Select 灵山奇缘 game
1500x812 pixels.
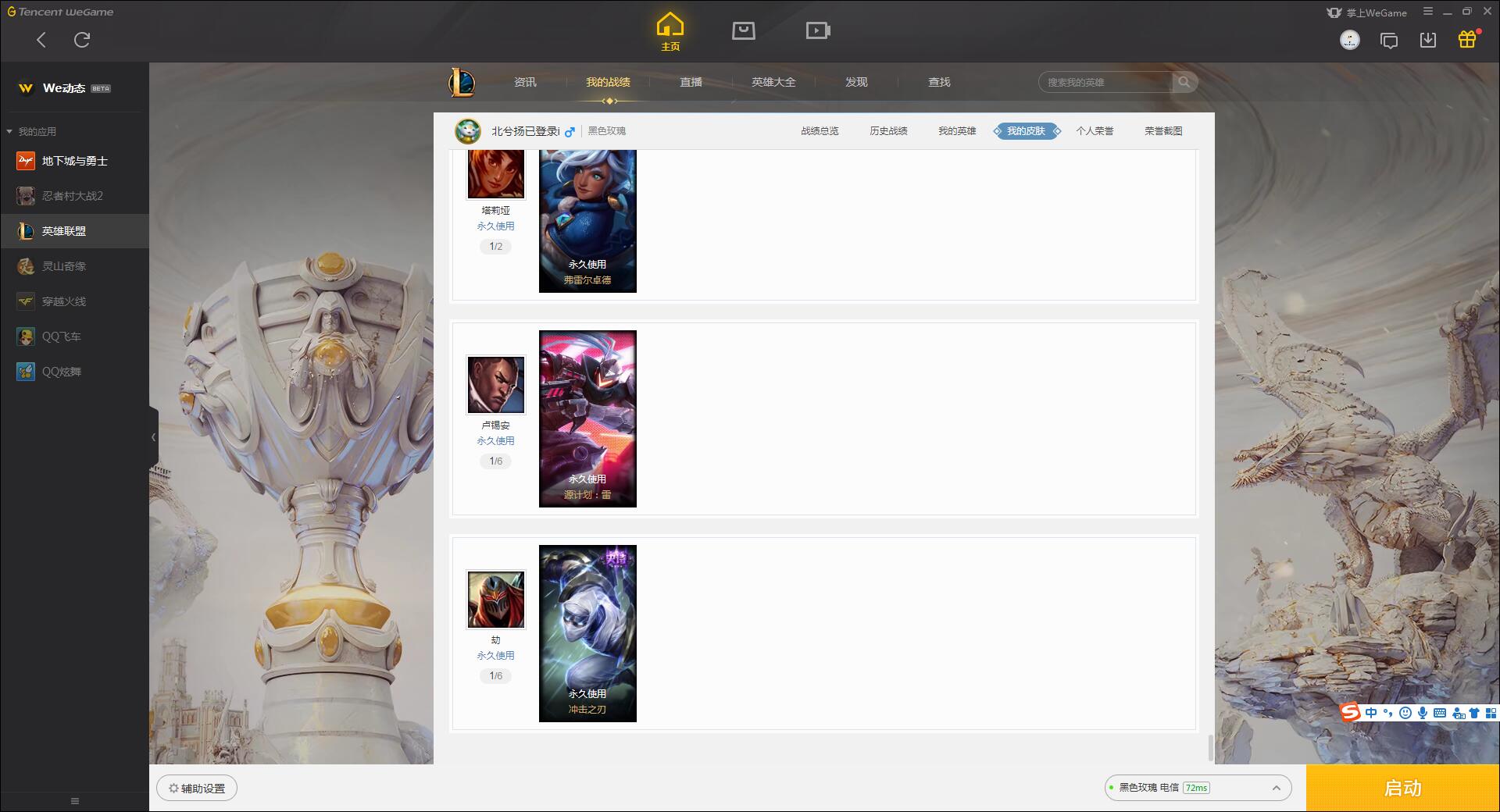(74, 266)
